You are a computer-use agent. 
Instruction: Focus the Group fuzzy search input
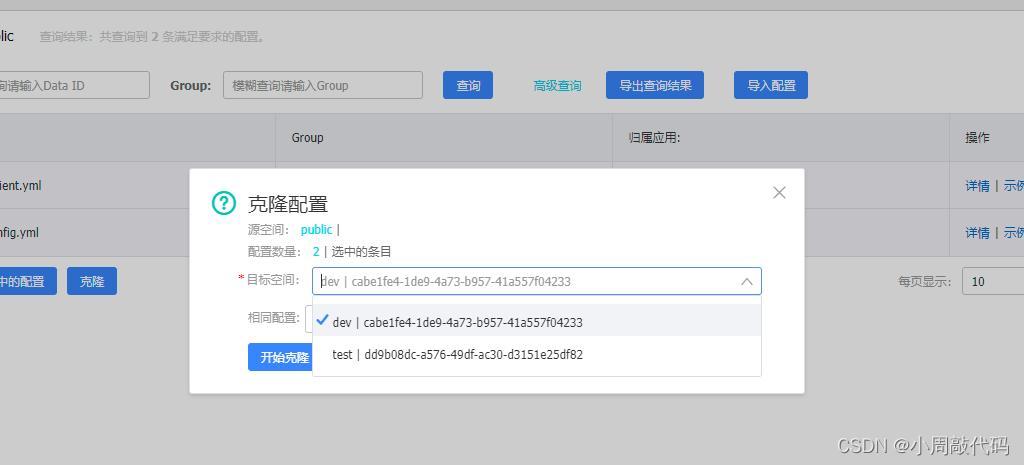[x=323, y=86]
